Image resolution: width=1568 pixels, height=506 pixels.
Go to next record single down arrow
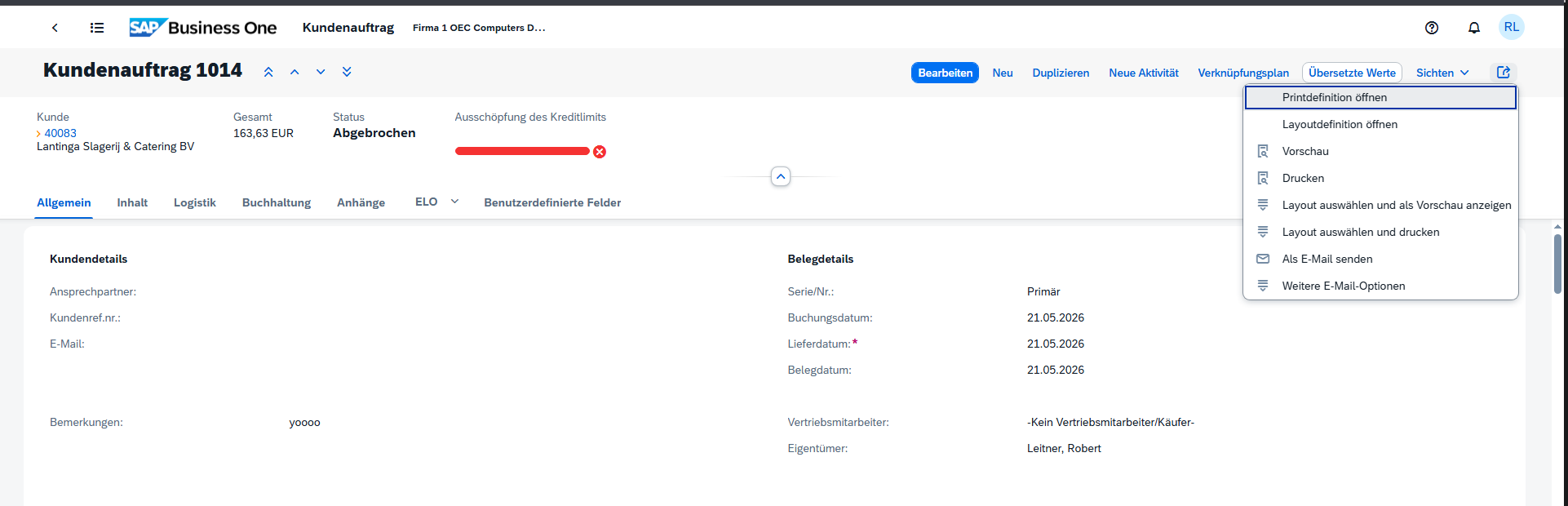click(x=321, y=72)
